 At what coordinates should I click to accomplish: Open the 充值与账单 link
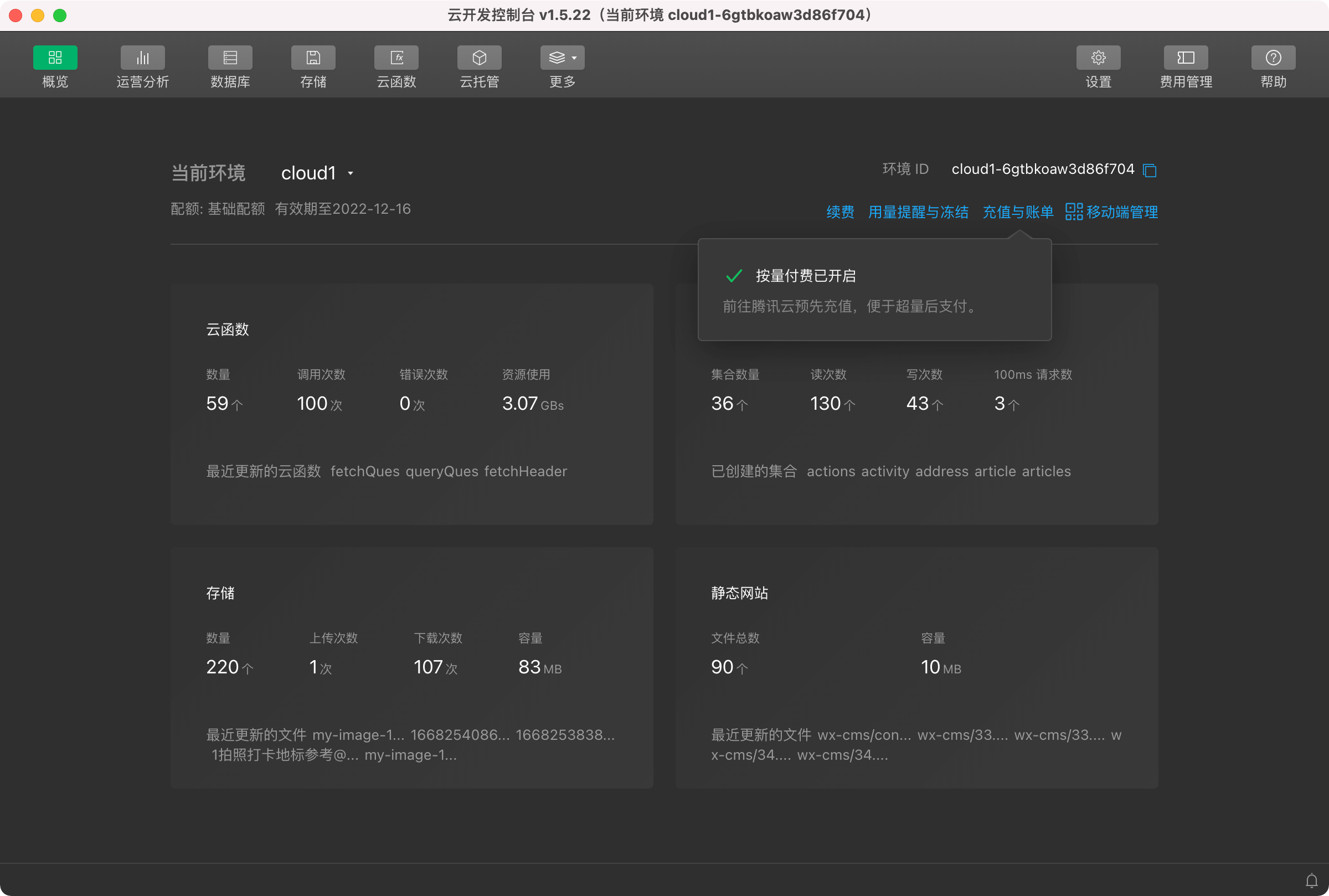tap(1018, 212)
